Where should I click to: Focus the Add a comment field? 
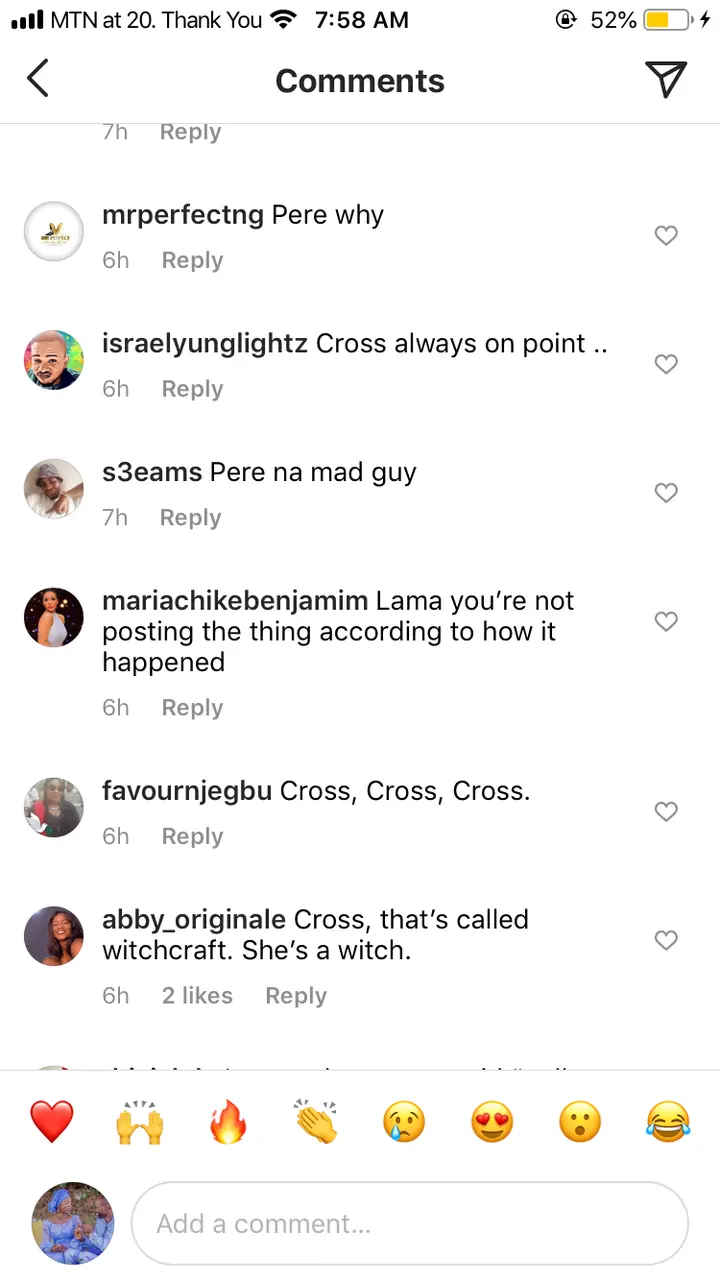pos(410,1224)
